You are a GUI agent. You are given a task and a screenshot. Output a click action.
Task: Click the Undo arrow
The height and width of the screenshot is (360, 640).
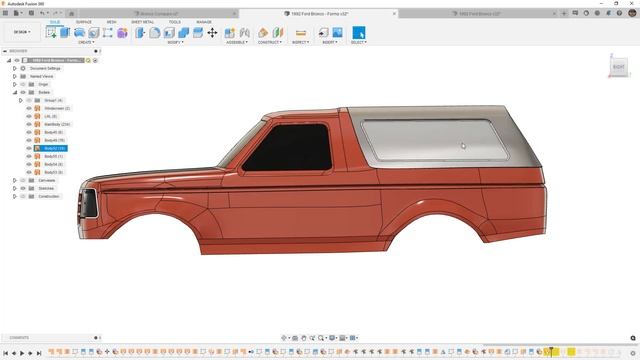[x=42, y=13]
